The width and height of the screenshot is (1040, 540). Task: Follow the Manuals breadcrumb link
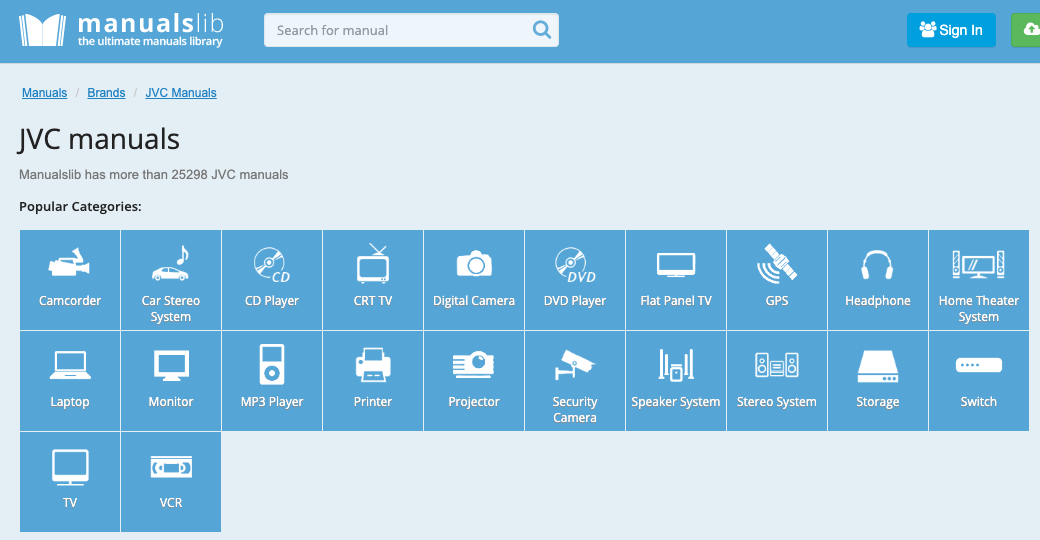pos(44,93)
